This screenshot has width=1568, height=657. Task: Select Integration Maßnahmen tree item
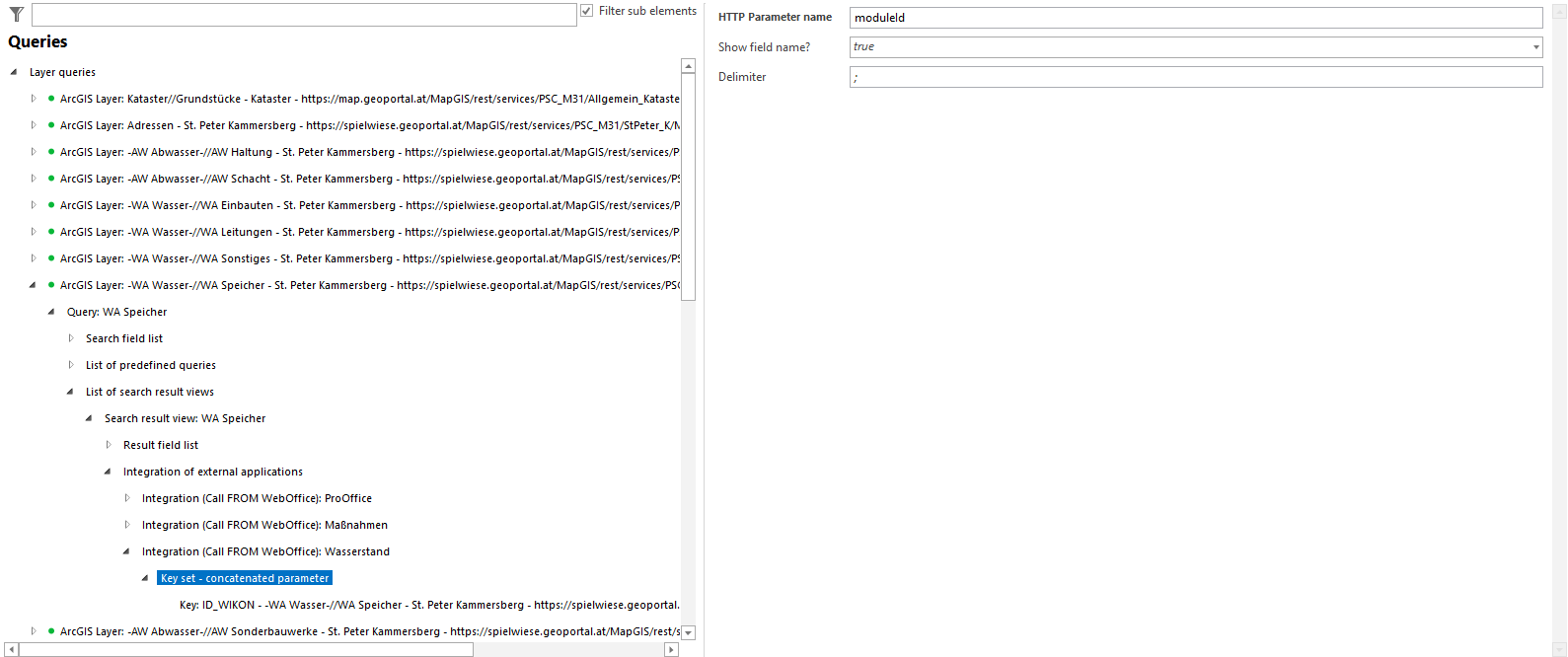[x=264, y=525]
